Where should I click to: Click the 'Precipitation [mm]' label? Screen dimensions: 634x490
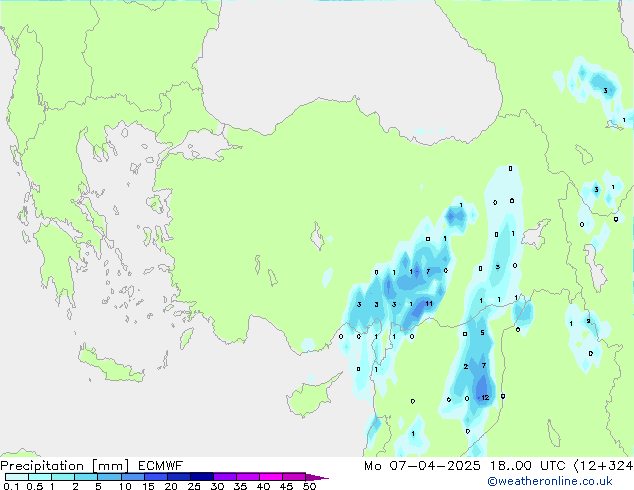[65, 466]
